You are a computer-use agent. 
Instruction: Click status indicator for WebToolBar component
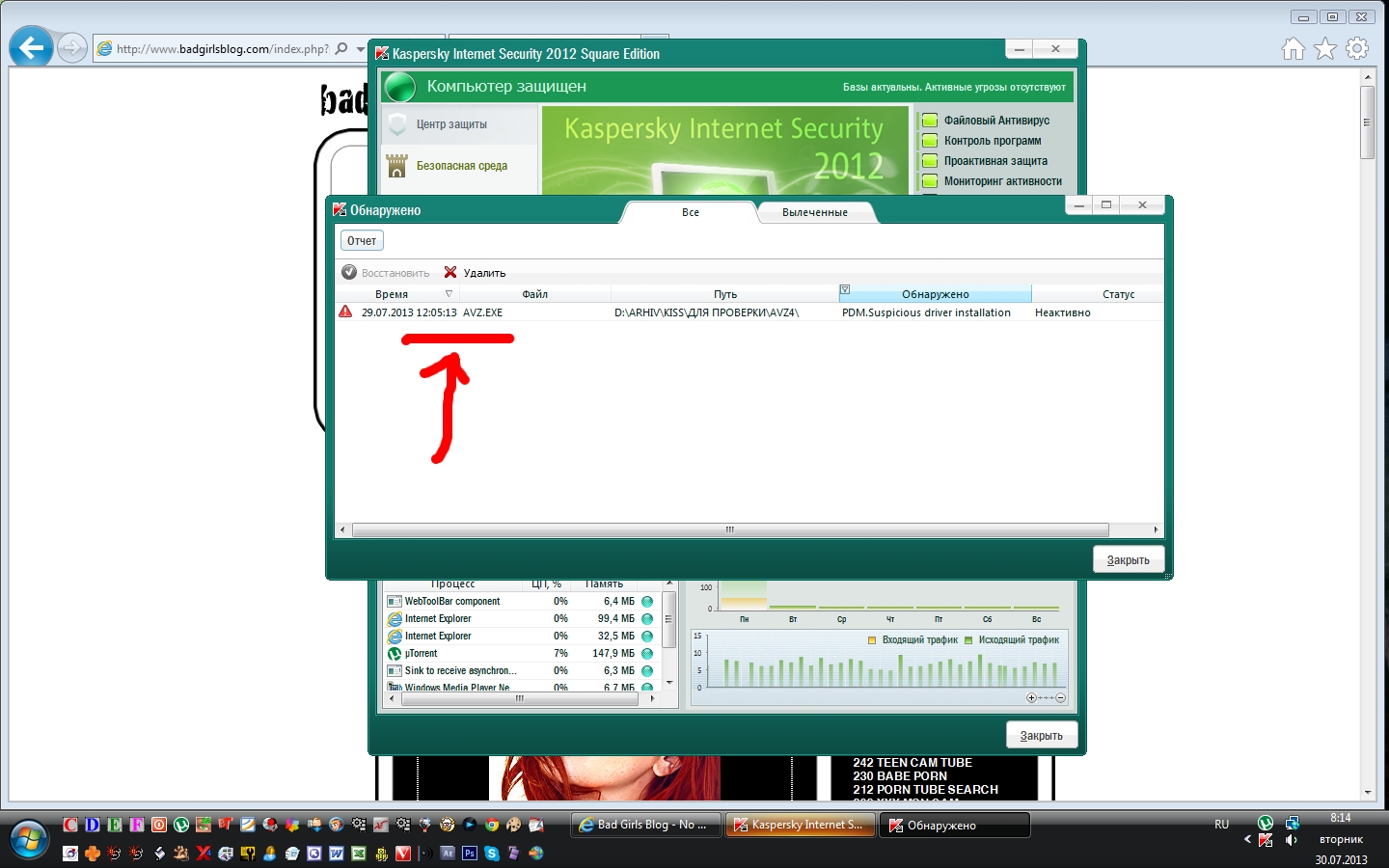[647, 601]
